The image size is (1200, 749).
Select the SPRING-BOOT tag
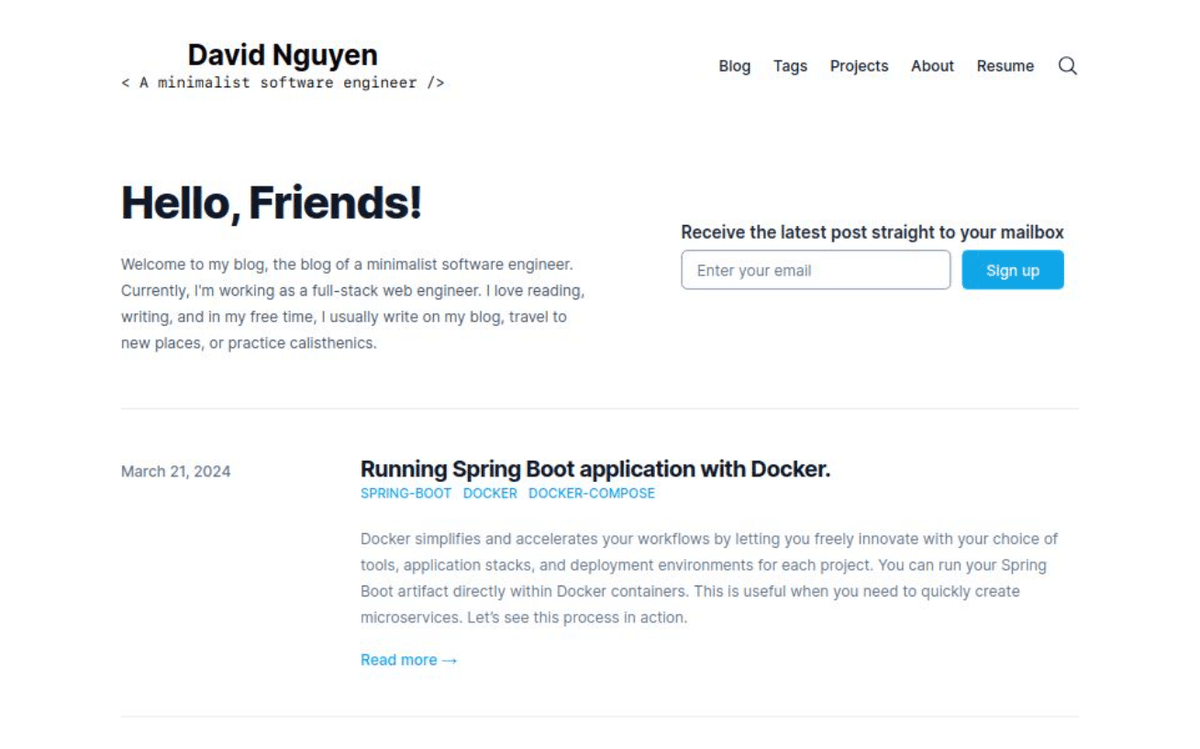coord(406,494)
